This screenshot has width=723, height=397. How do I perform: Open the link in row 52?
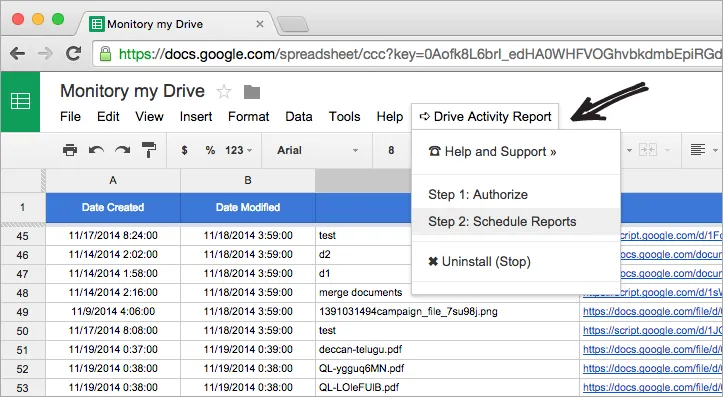(652, 368)
